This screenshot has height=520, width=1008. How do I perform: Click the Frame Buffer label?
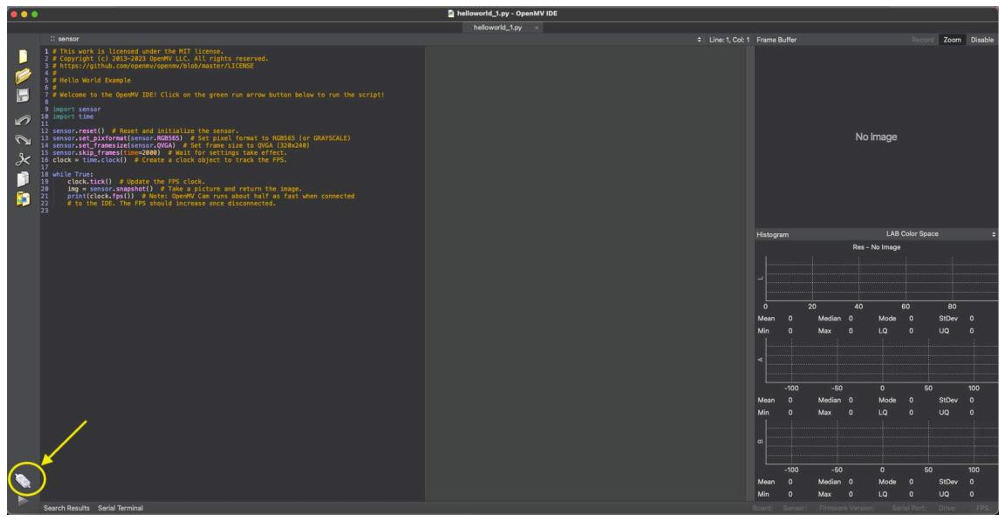point(777,40)
